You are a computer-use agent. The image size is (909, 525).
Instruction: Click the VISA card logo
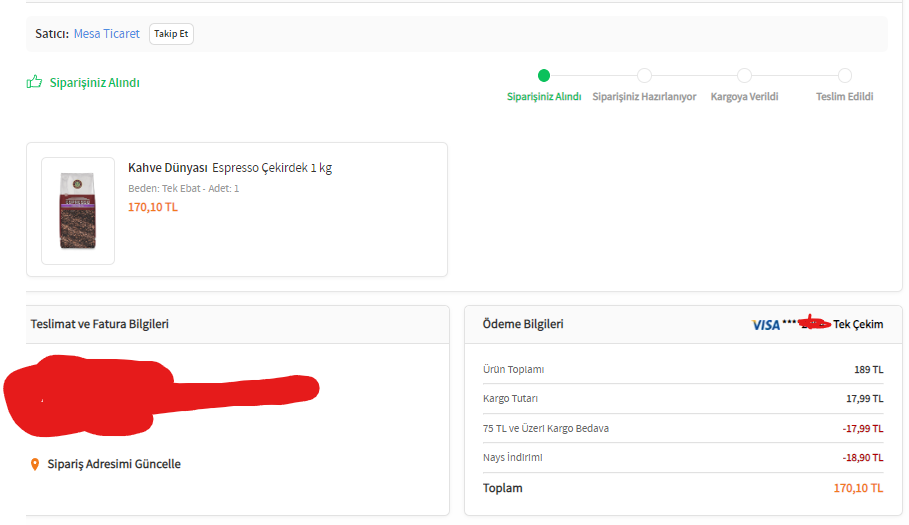[x=766, y=325]
